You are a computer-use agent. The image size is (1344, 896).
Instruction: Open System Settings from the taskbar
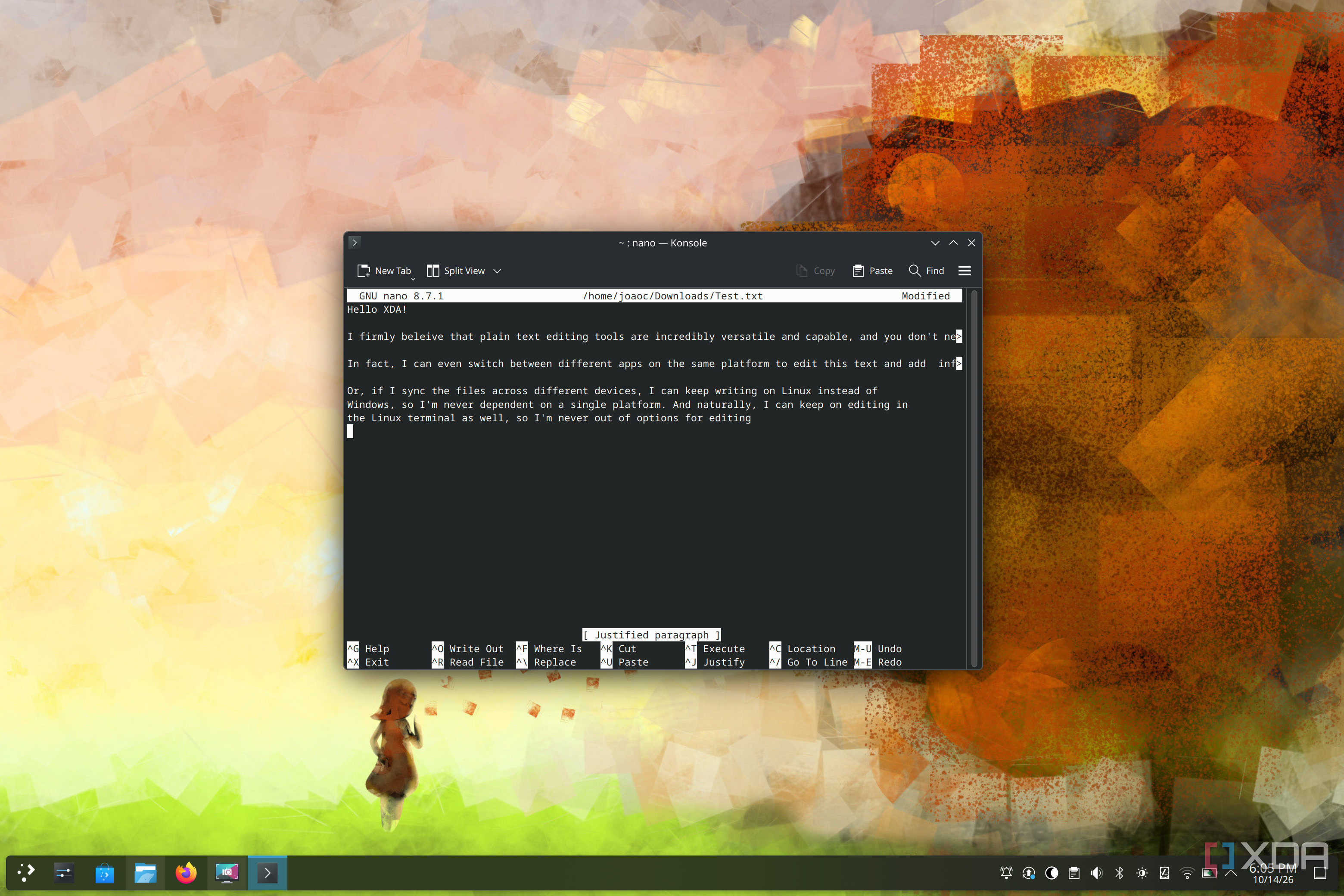[63, 873]
